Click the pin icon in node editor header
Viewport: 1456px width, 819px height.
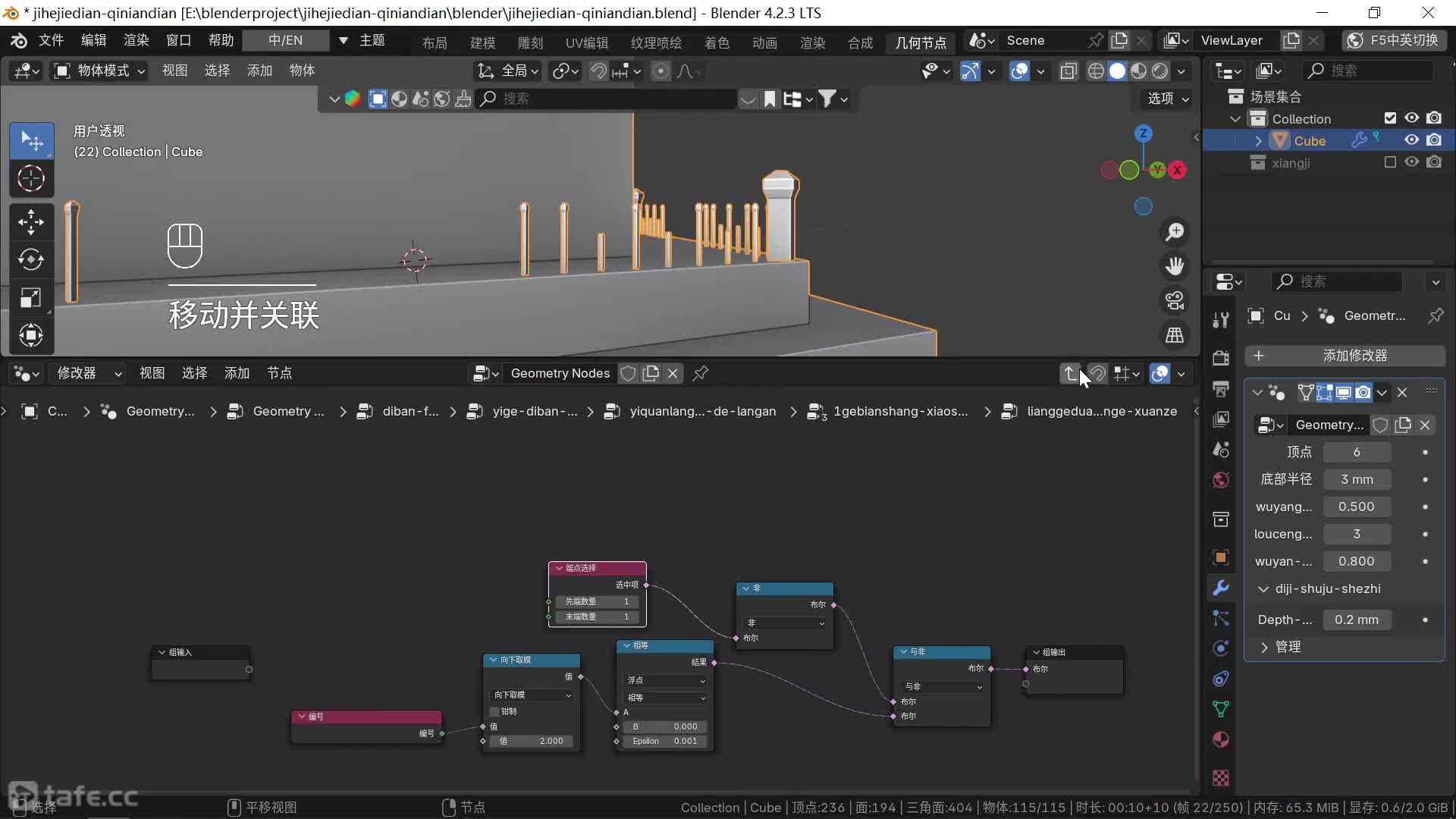tap(701, 373)
